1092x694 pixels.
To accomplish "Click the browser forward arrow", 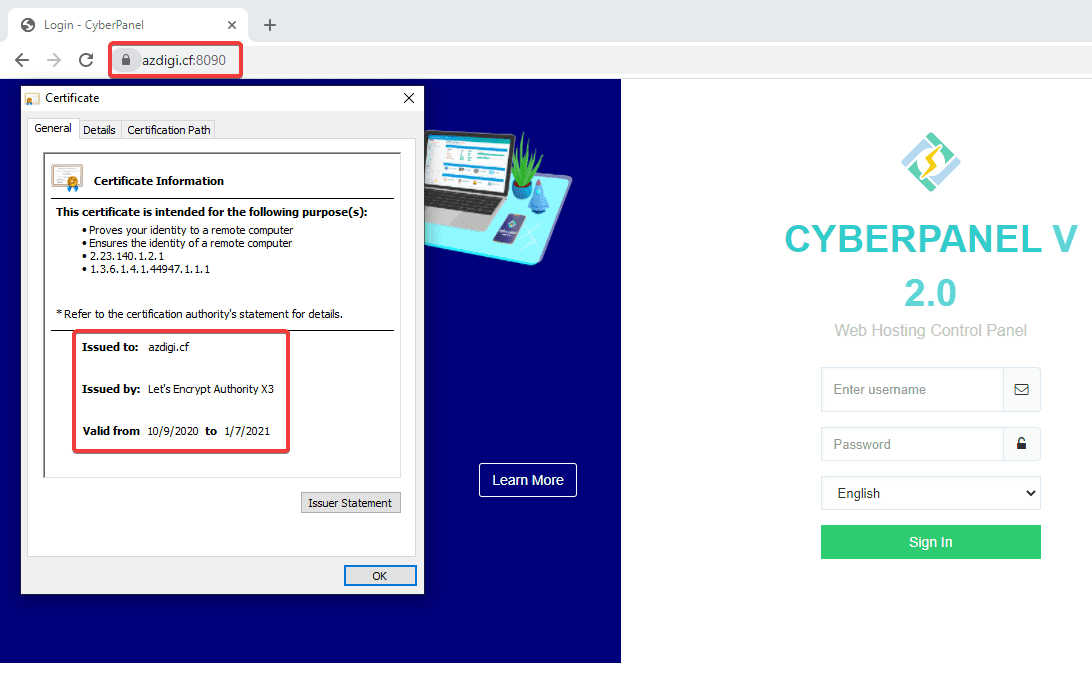I will point(54,60).
